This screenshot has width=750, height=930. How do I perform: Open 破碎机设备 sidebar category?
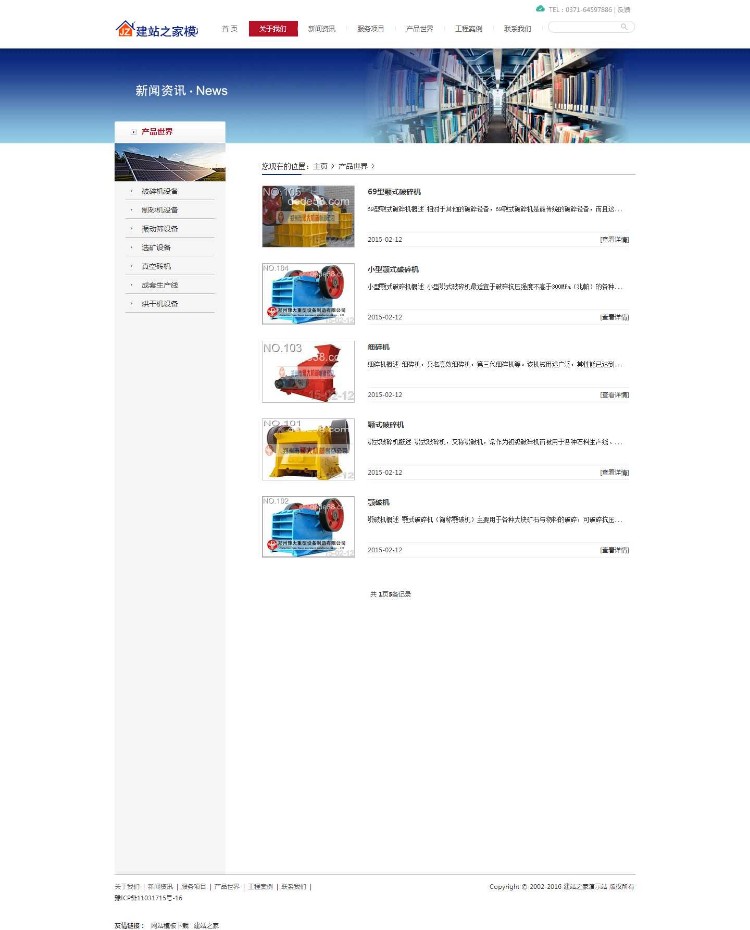pos(159,191)
